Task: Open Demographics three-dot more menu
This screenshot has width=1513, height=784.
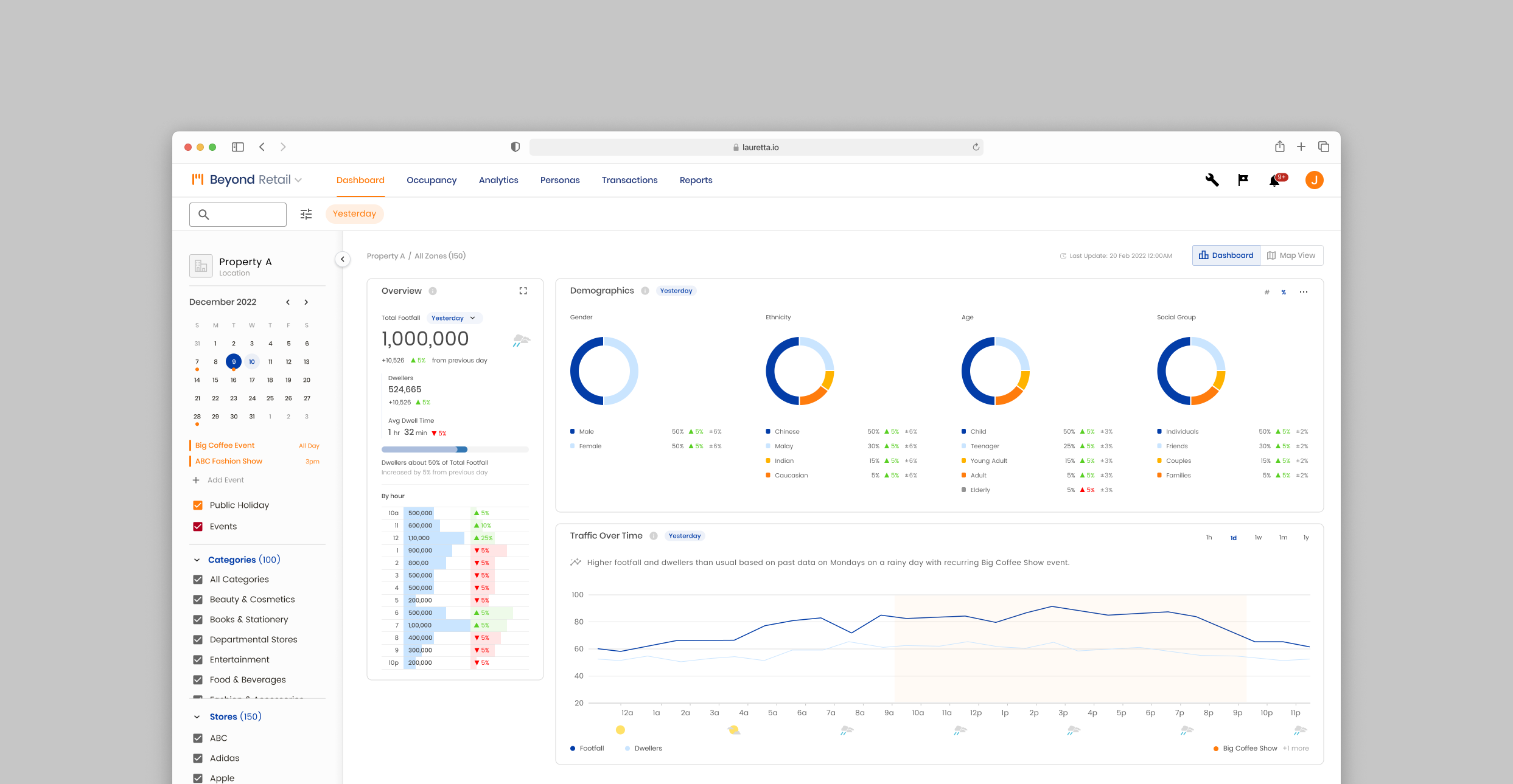Action: pos(1303,292)
